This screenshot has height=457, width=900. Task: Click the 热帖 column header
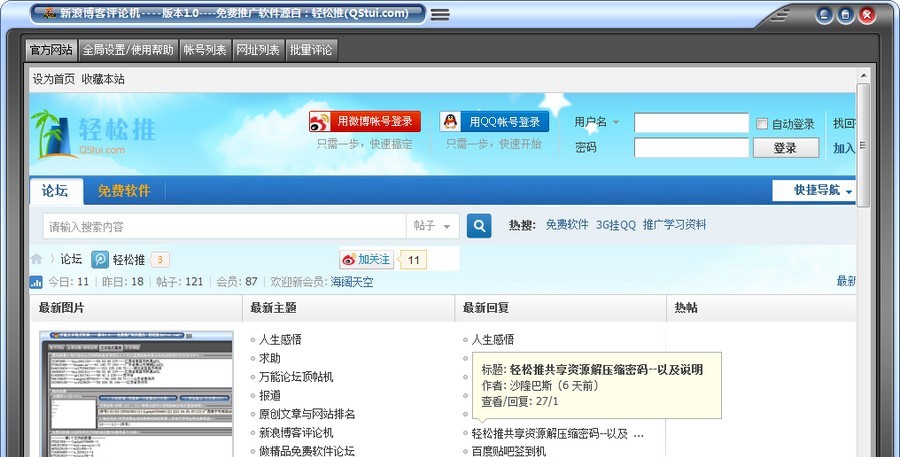686,308
